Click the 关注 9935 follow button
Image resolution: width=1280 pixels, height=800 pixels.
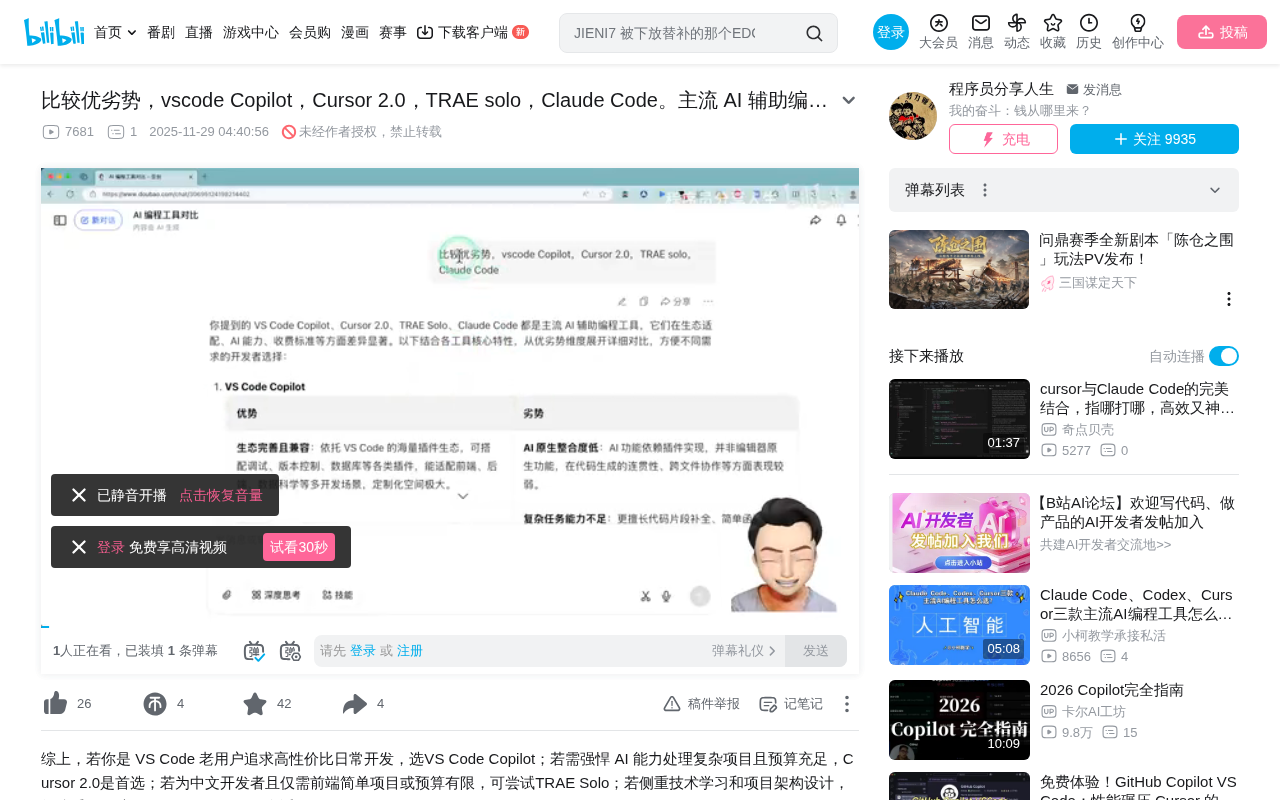(x=1154, y=139)
